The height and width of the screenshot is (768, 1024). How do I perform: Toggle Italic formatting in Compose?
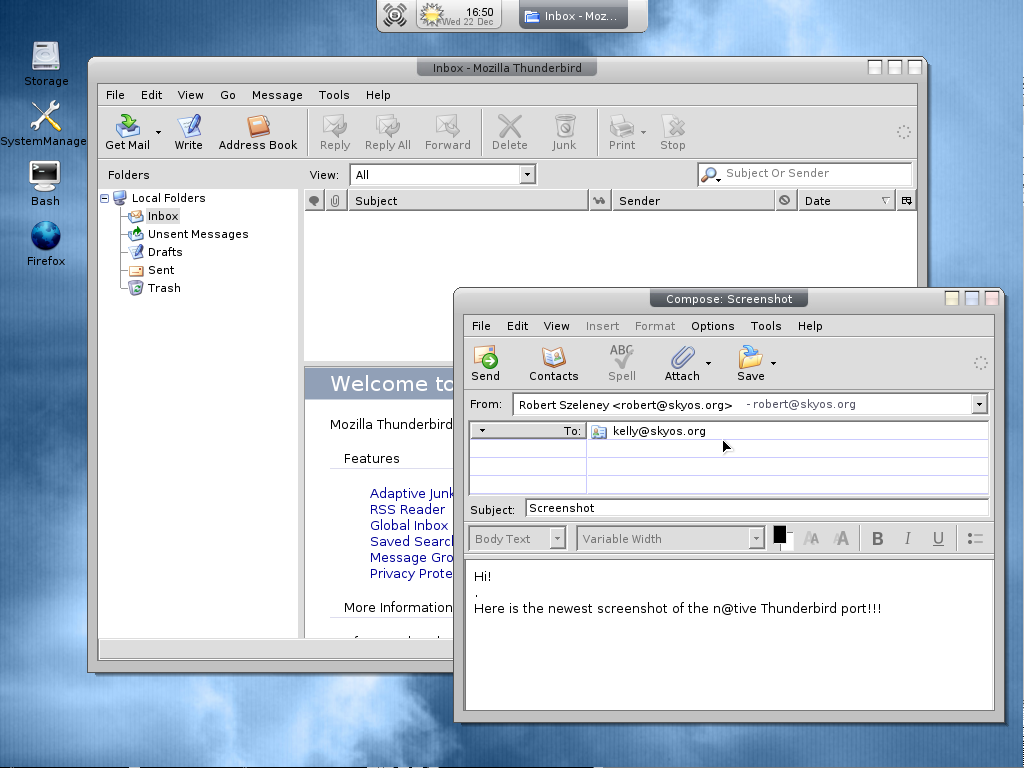pos(908,539)
